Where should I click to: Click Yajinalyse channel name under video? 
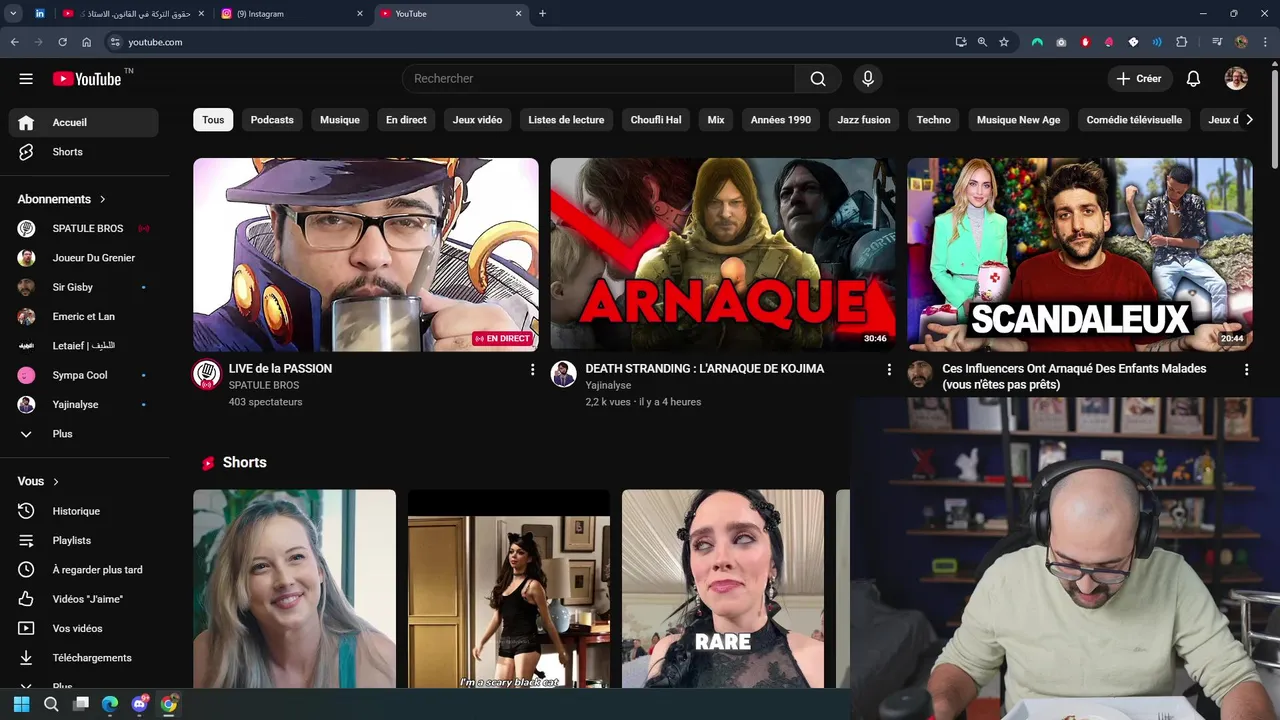pyautogui.click(x=608, y=385)
